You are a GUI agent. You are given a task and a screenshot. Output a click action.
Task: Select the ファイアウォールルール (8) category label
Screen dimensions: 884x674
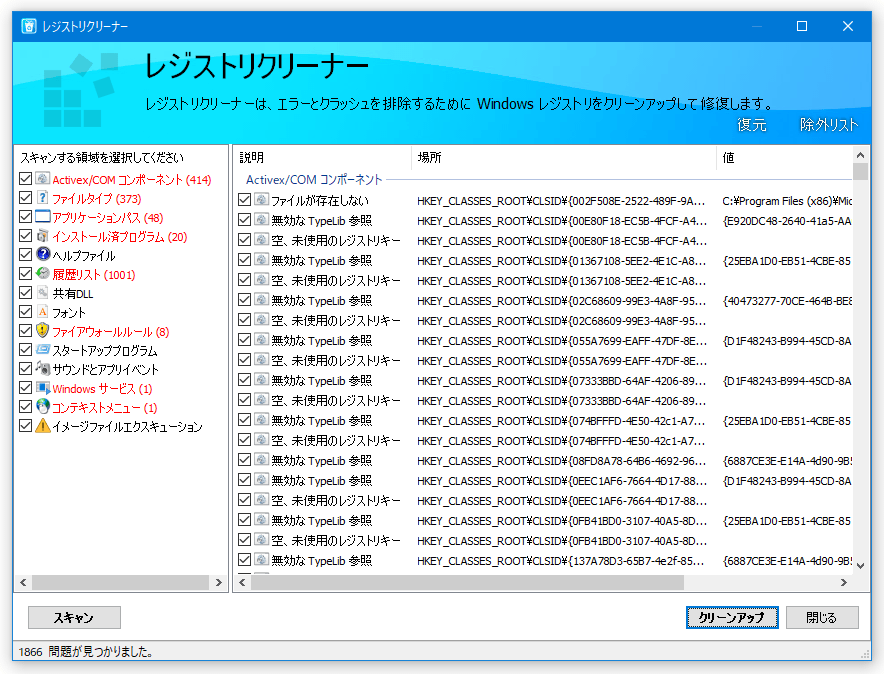(x=110, y=332)
